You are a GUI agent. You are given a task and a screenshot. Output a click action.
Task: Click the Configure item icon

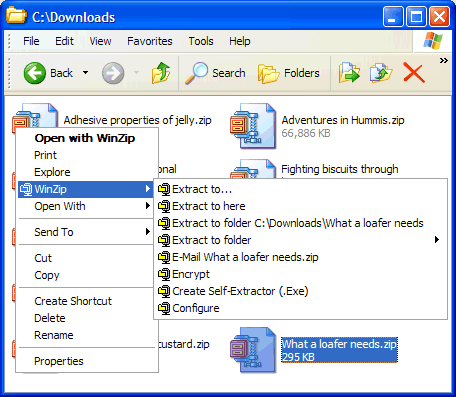click(x=164, y=308)
